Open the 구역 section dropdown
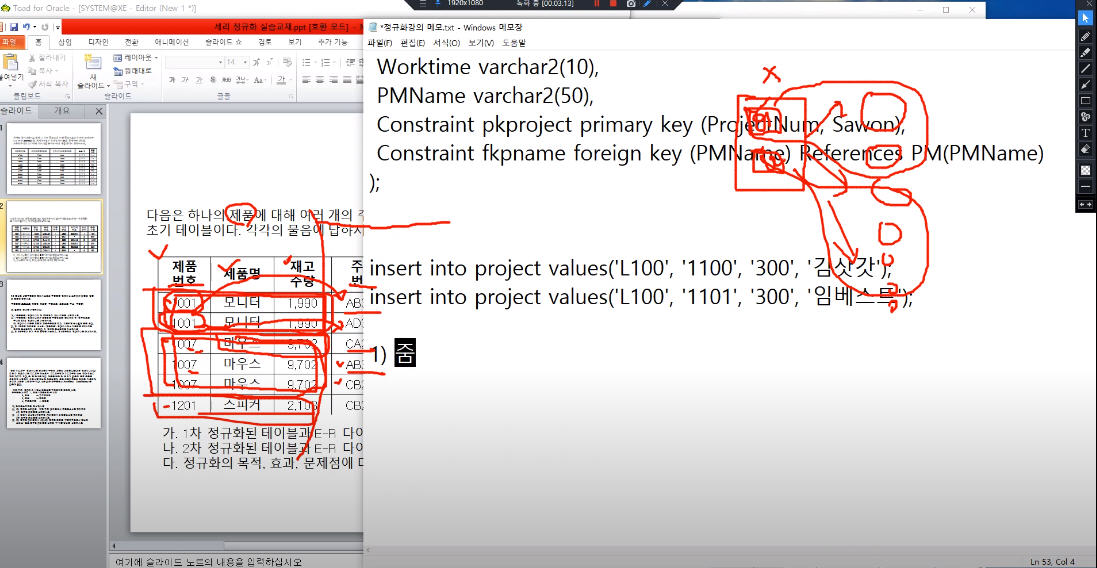The height and width of the screenshot is (568, 1097). click(x=131, y=83)
